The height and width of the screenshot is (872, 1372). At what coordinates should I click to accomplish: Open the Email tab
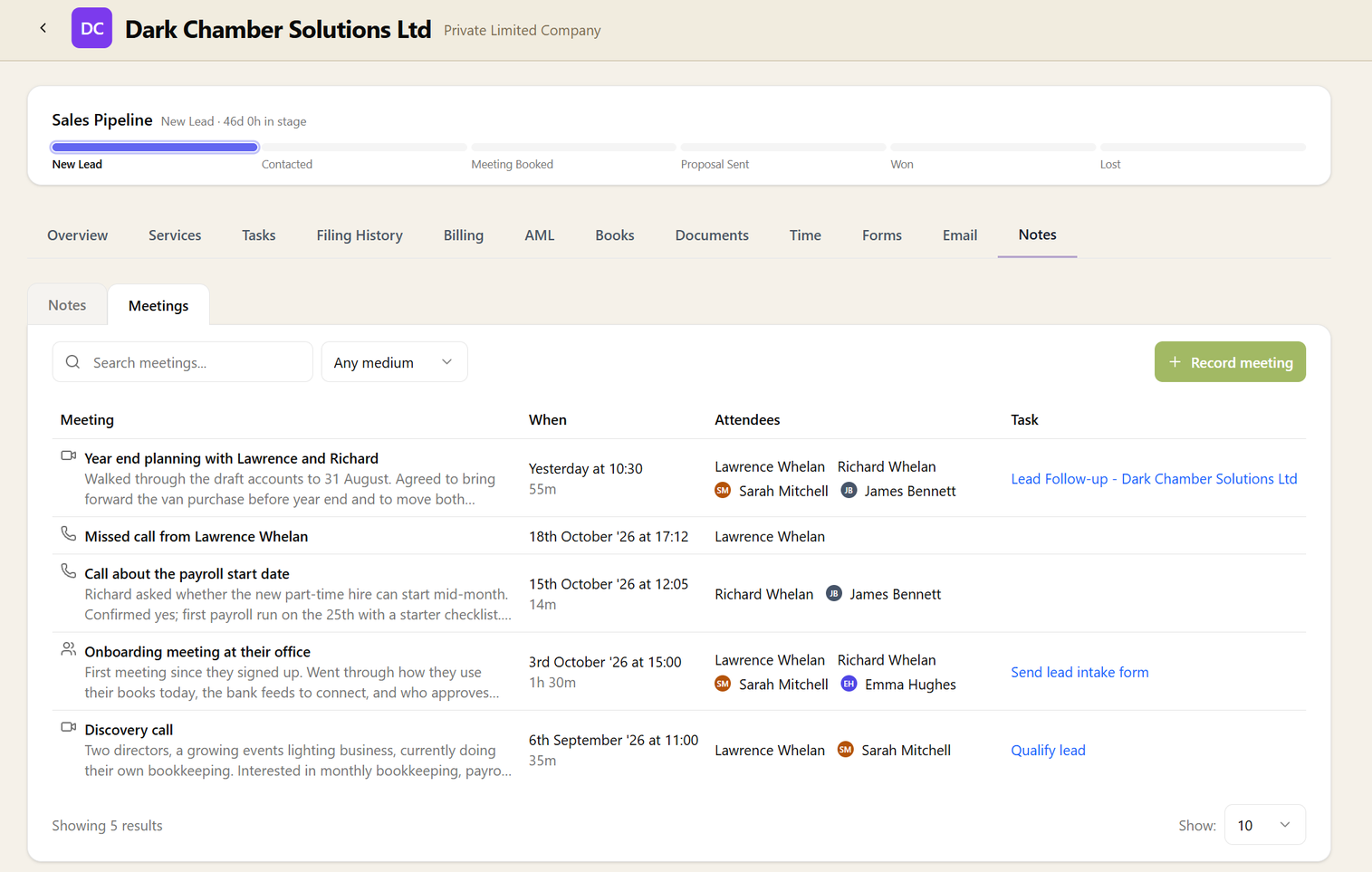[960, 235]
